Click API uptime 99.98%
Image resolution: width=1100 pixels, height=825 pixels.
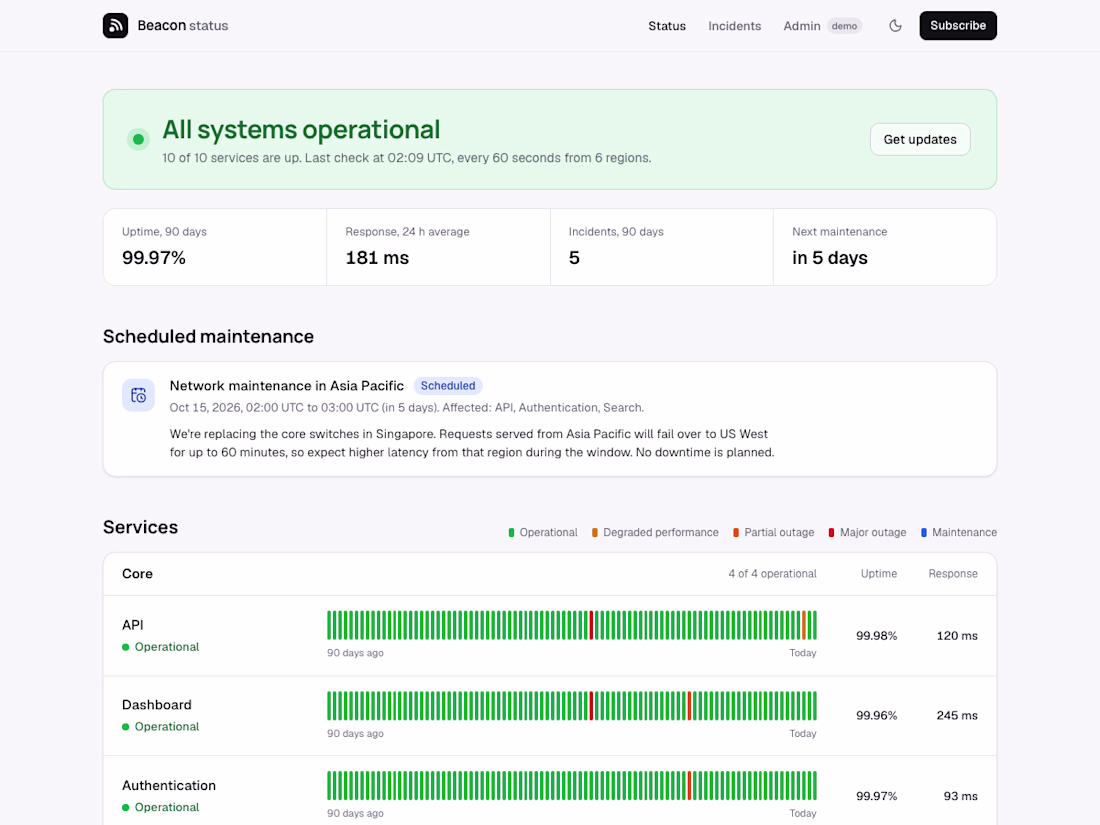[876, 636]
